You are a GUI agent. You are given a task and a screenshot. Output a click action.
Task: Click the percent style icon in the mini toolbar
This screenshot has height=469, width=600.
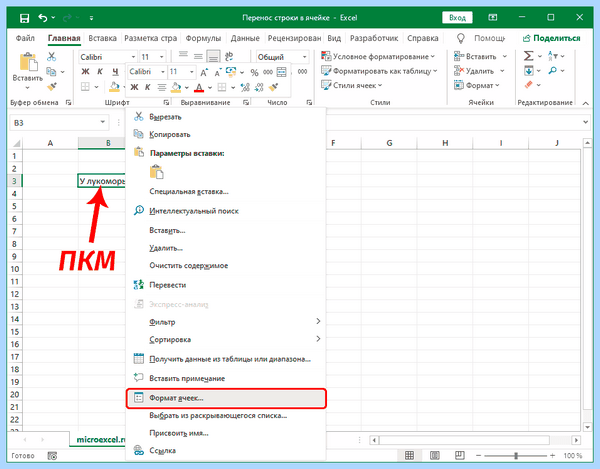pyautogui.click(x=254, y=72)
